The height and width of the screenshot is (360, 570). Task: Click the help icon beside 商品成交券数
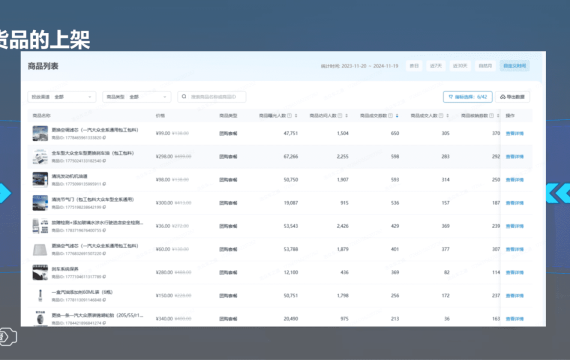pyautogui.click(x=390, y=116)
